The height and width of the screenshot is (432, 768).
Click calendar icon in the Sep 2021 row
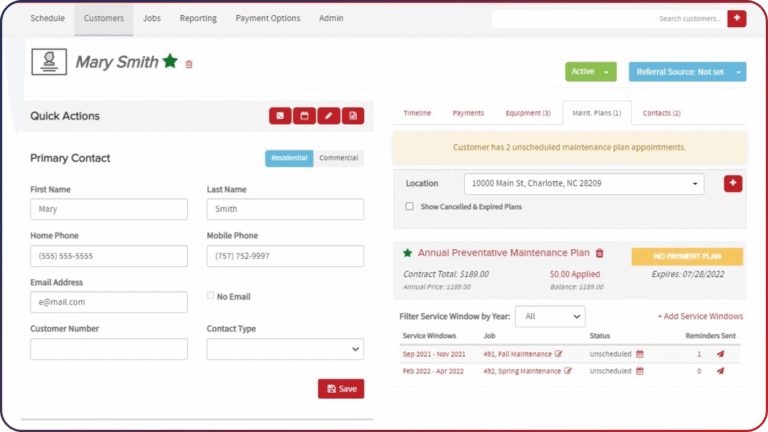(640, 354)
